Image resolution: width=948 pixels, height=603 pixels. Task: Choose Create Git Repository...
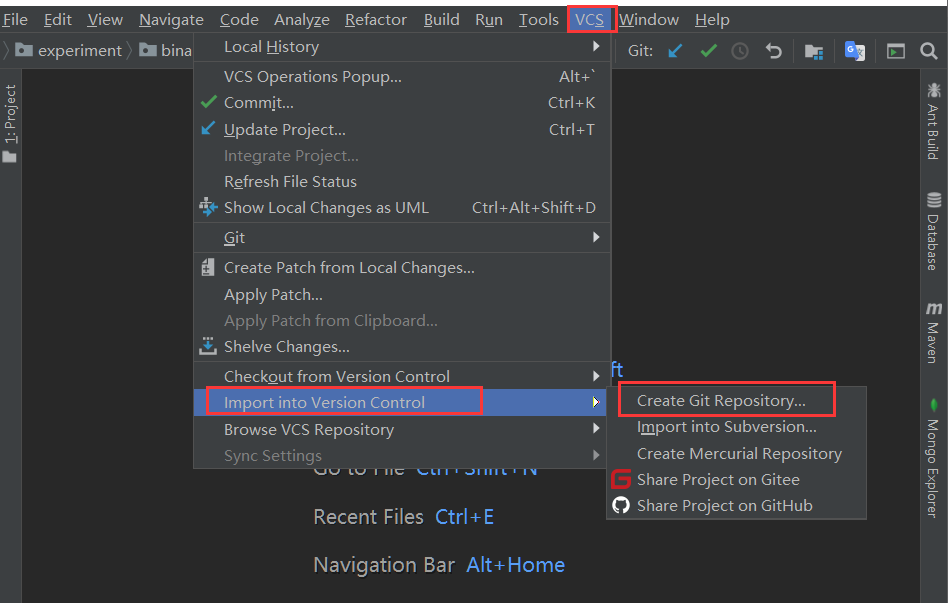click(x=736, y=400)
